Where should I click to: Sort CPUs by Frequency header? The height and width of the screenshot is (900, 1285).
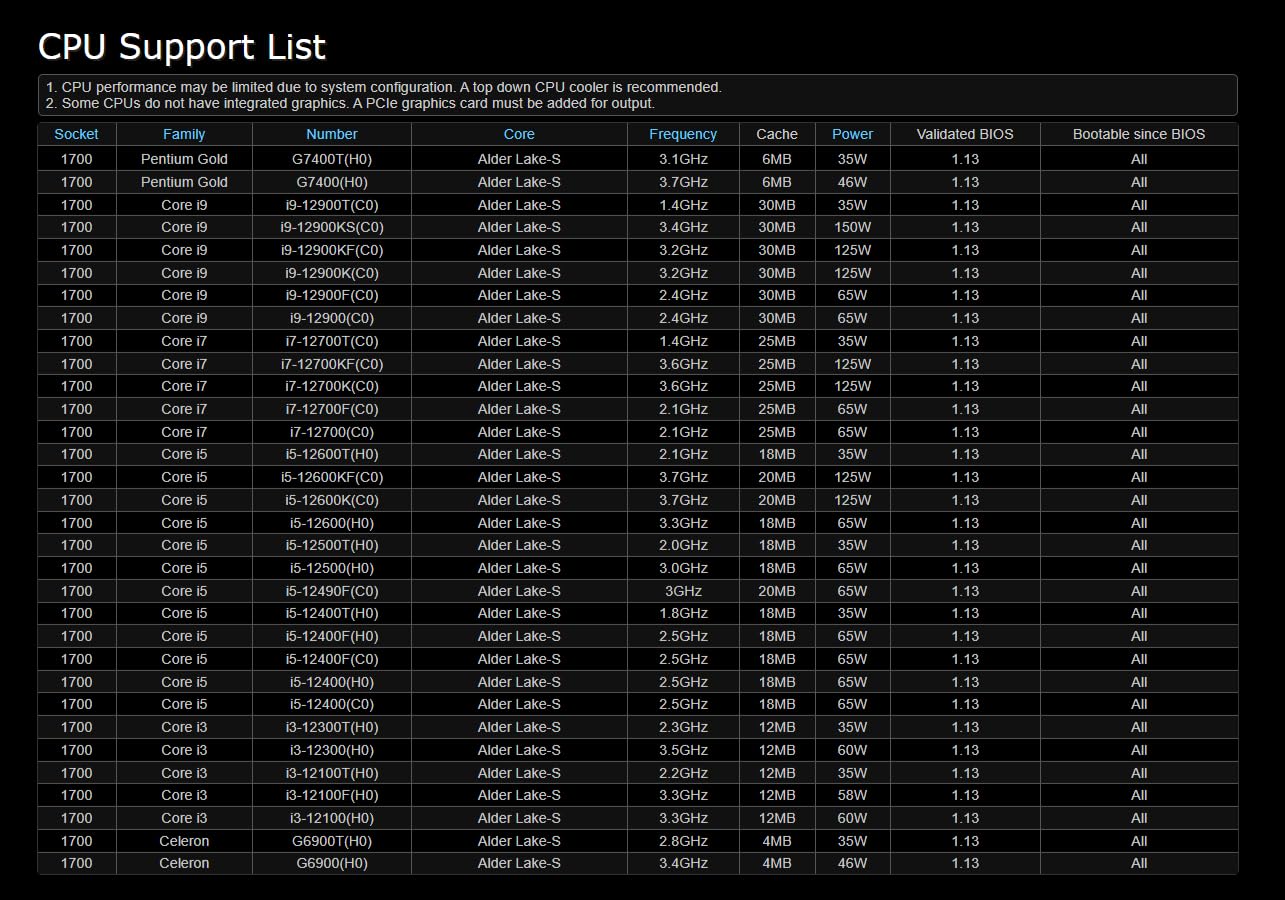tap(683, 134)
